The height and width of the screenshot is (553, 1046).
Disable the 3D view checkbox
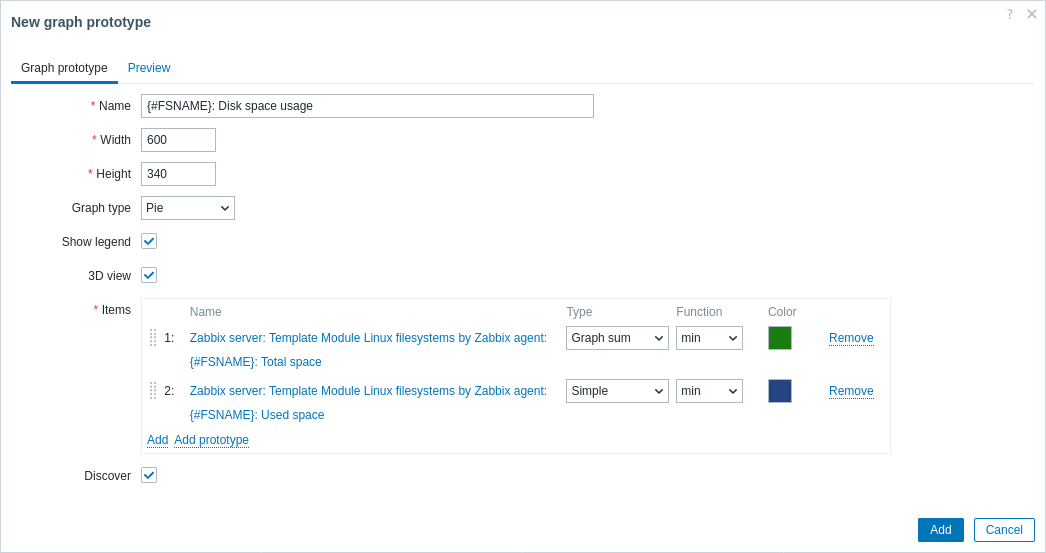coord(149,275)
